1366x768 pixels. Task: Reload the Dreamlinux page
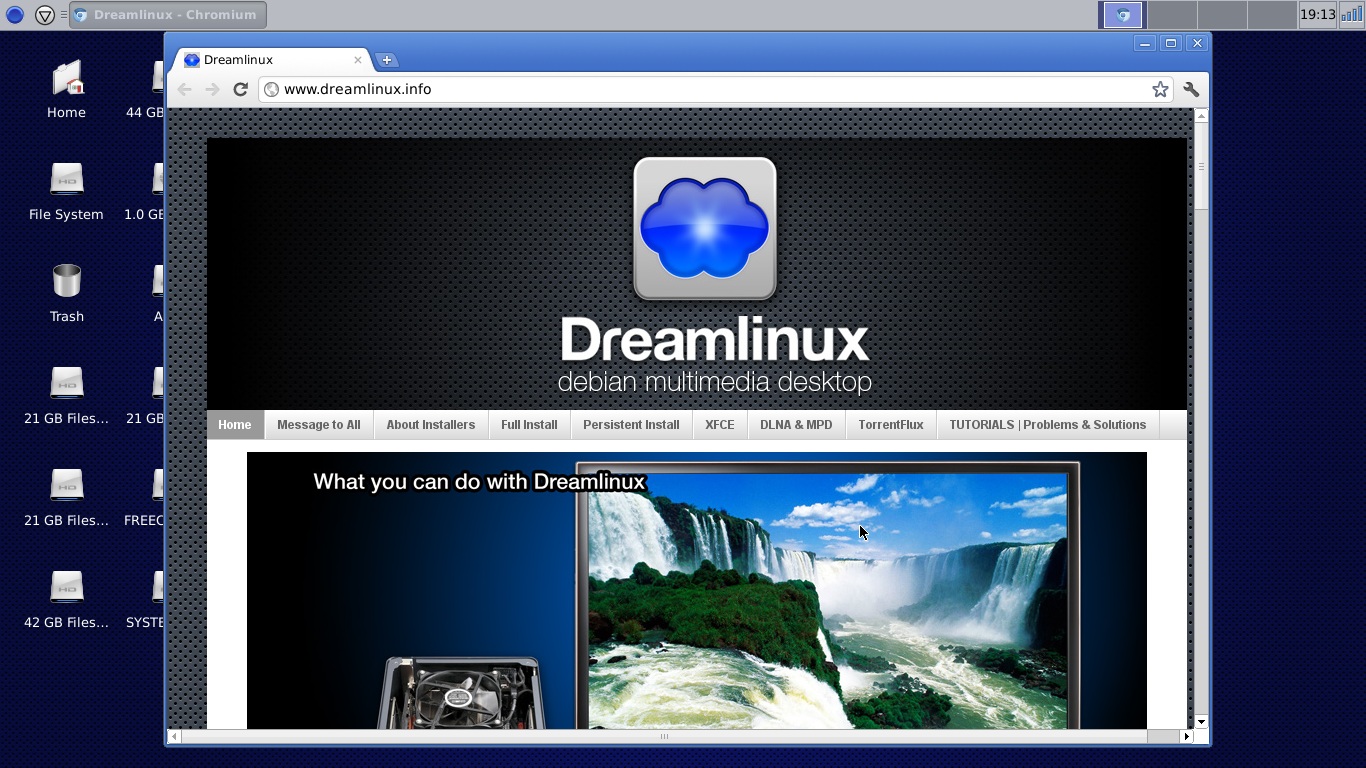click(x=240, y=89)
